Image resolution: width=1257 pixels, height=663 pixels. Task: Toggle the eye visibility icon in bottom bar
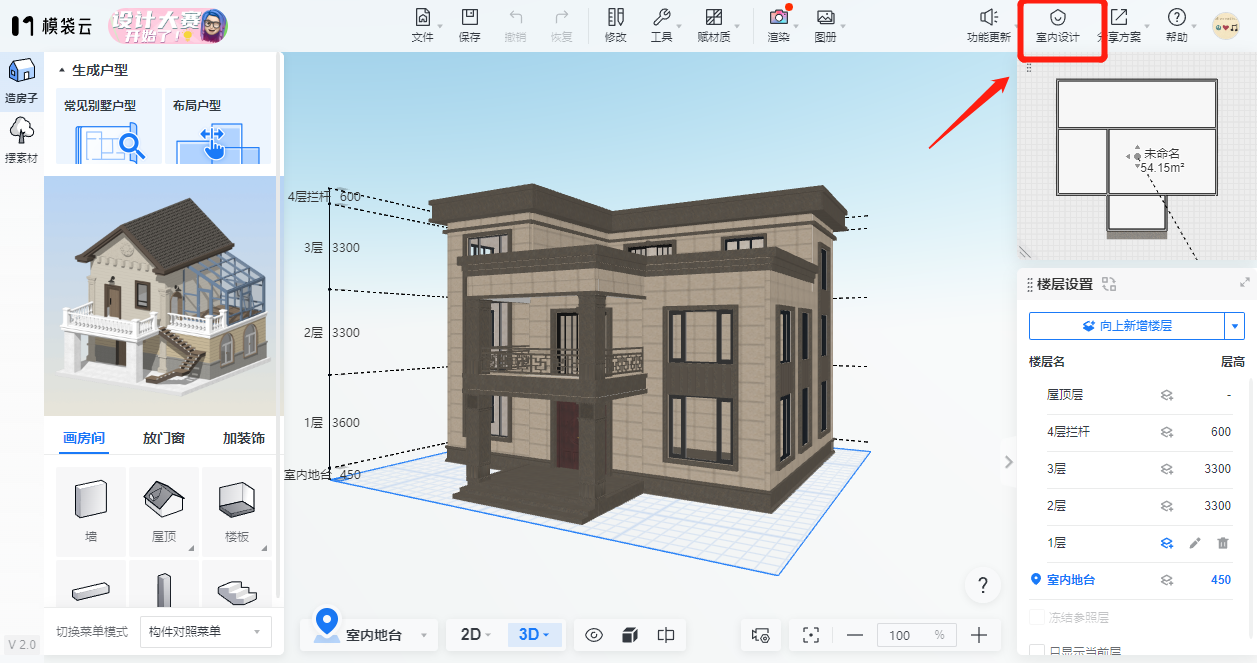(594, 635)
